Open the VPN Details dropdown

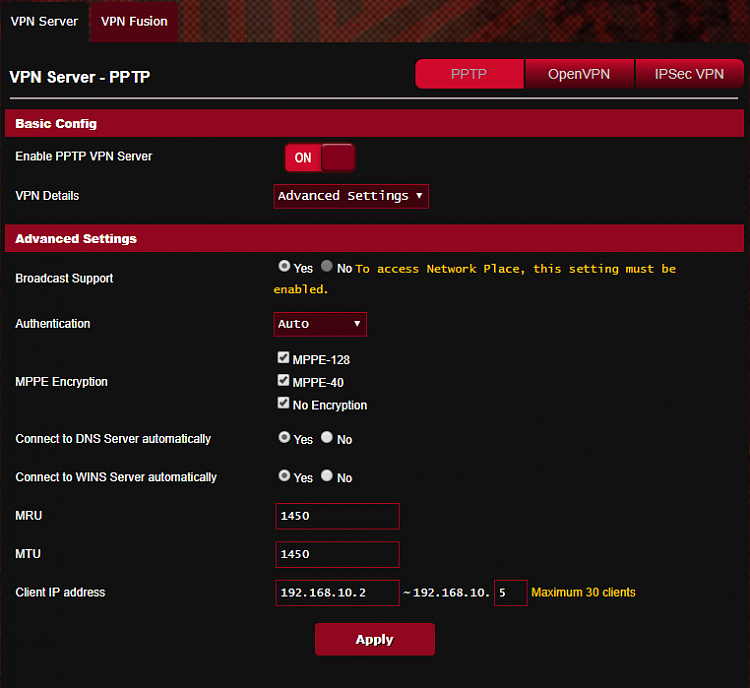[x=351, y=196]
